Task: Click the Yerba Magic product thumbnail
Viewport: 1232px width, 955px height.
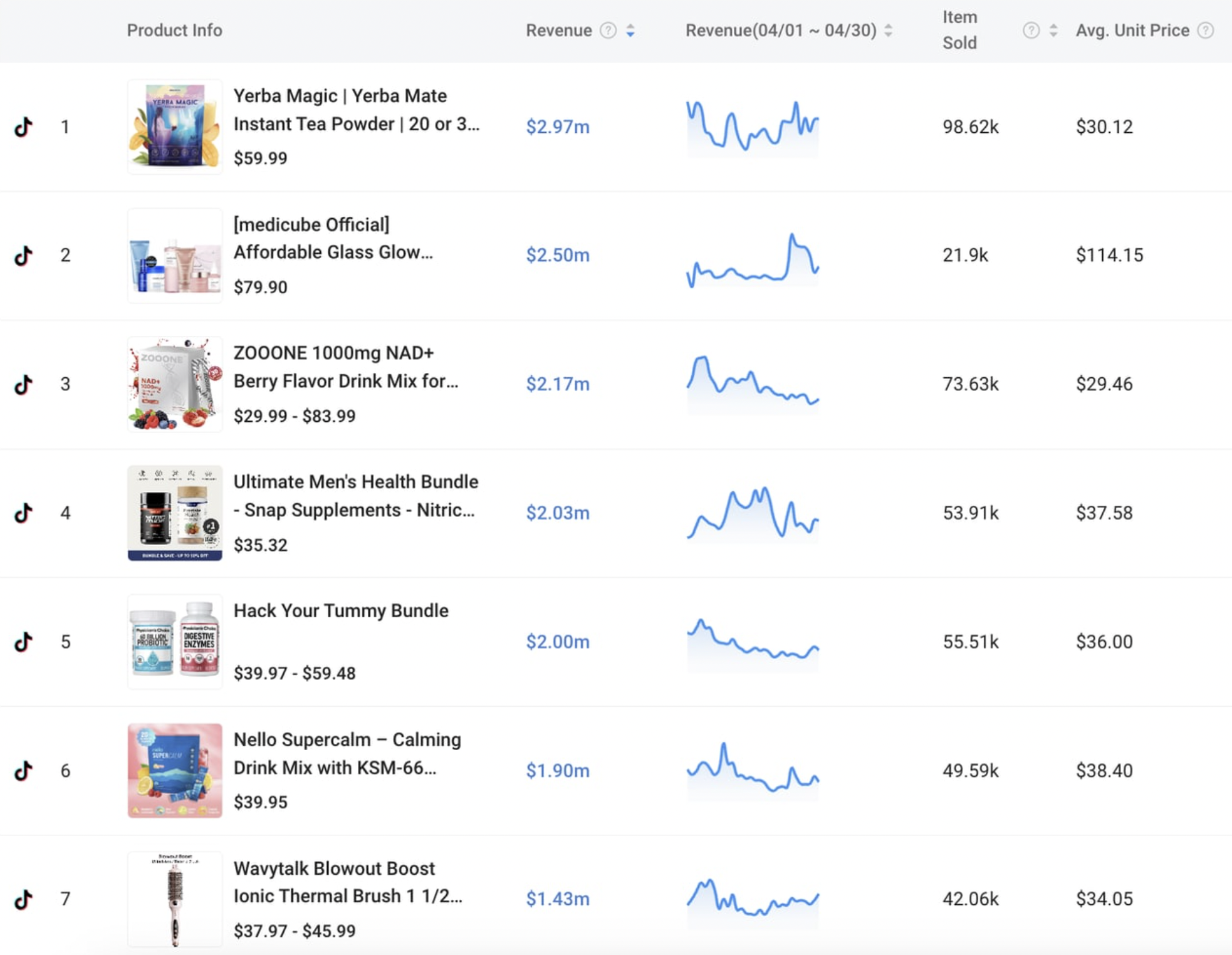Action: pyautogui.click(x=174, y=126)
